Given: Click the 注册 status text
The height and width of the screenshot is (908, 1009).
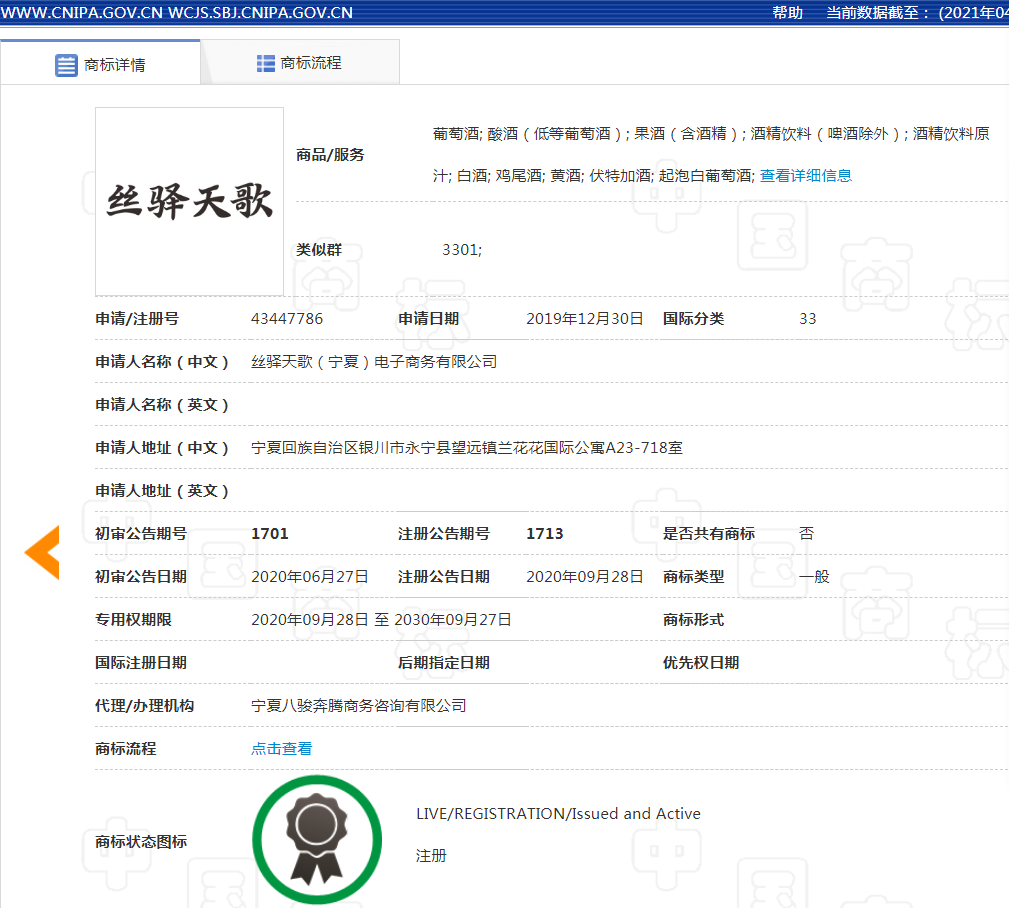Looking at the screenshot, I should (430, 856).
